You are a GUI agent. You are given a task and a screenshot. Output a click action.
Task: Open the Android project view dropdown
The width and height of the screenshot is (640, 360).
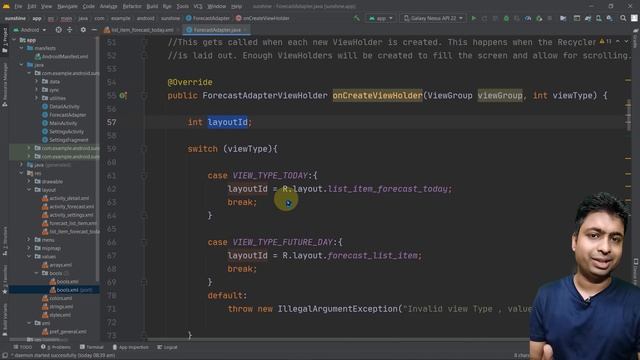[30, 30]
